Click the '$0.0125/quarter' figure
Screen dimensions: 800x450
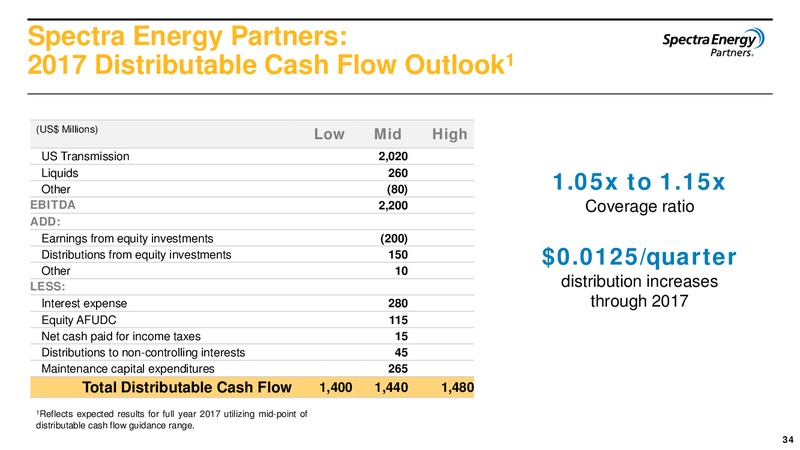click(639, 257)
